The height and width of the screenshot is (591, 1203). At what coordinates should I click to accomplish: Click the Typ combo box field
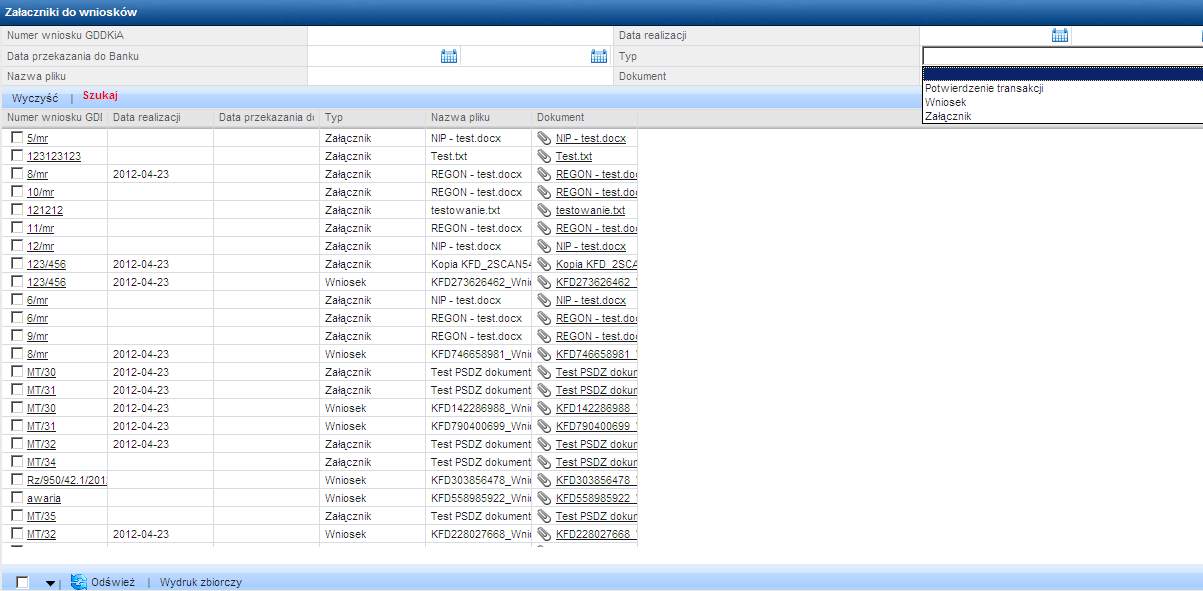point(1062,56)
